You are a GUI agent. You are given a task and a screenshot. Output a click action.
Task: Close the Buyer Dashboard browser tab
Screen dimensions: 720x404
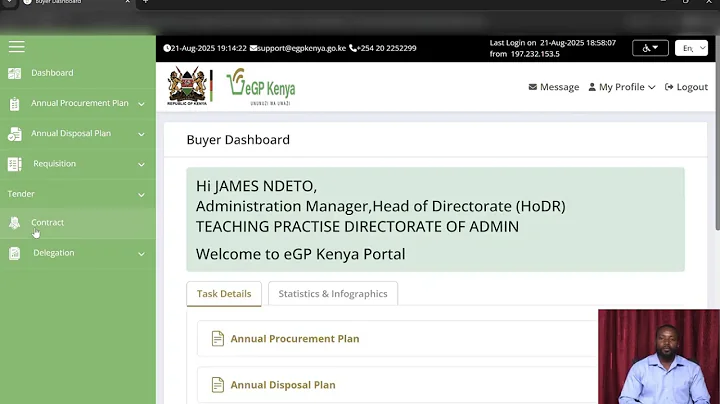128,2
